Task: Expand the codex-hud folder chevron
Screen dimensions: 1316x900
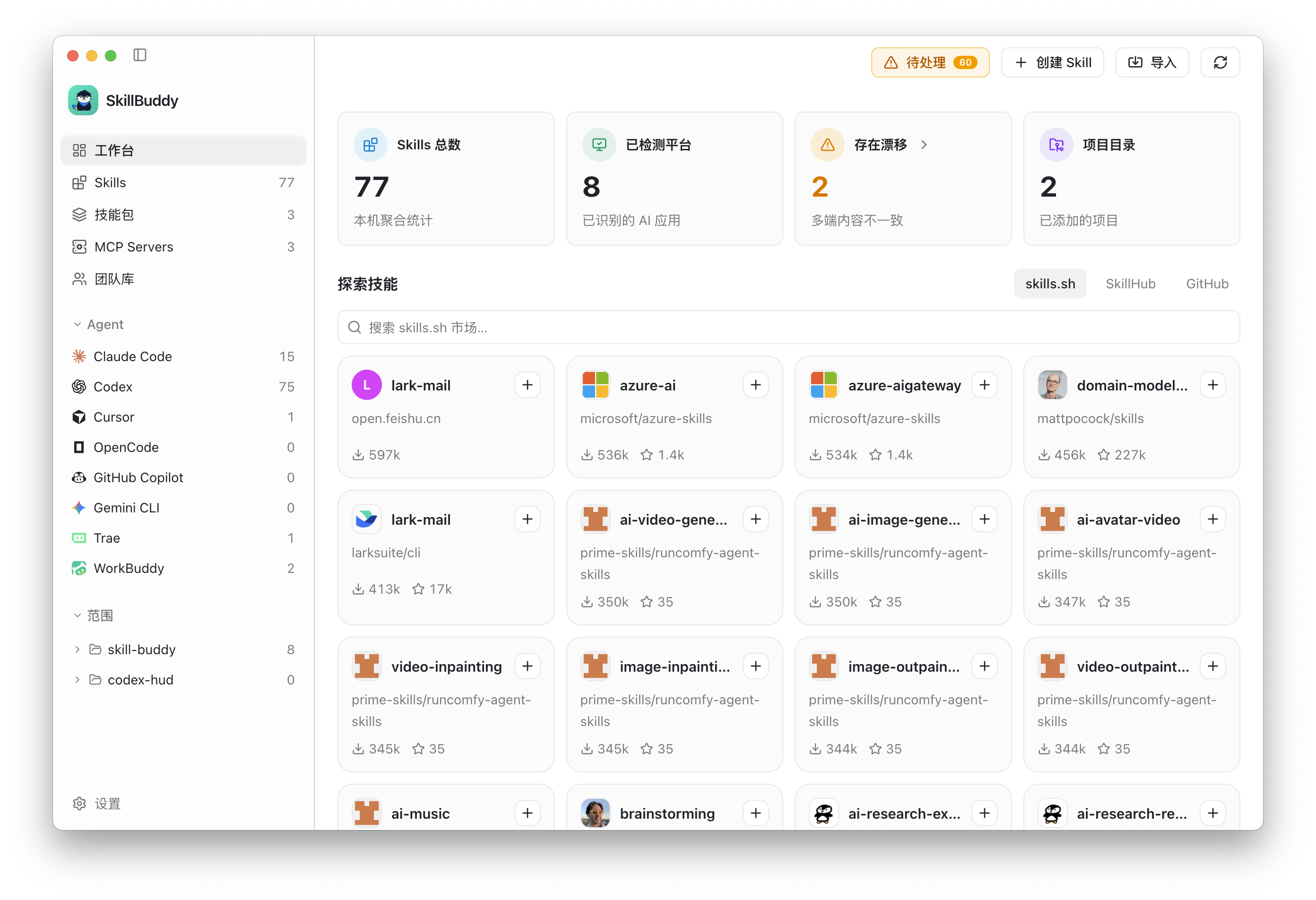Action: pos(77,680)
